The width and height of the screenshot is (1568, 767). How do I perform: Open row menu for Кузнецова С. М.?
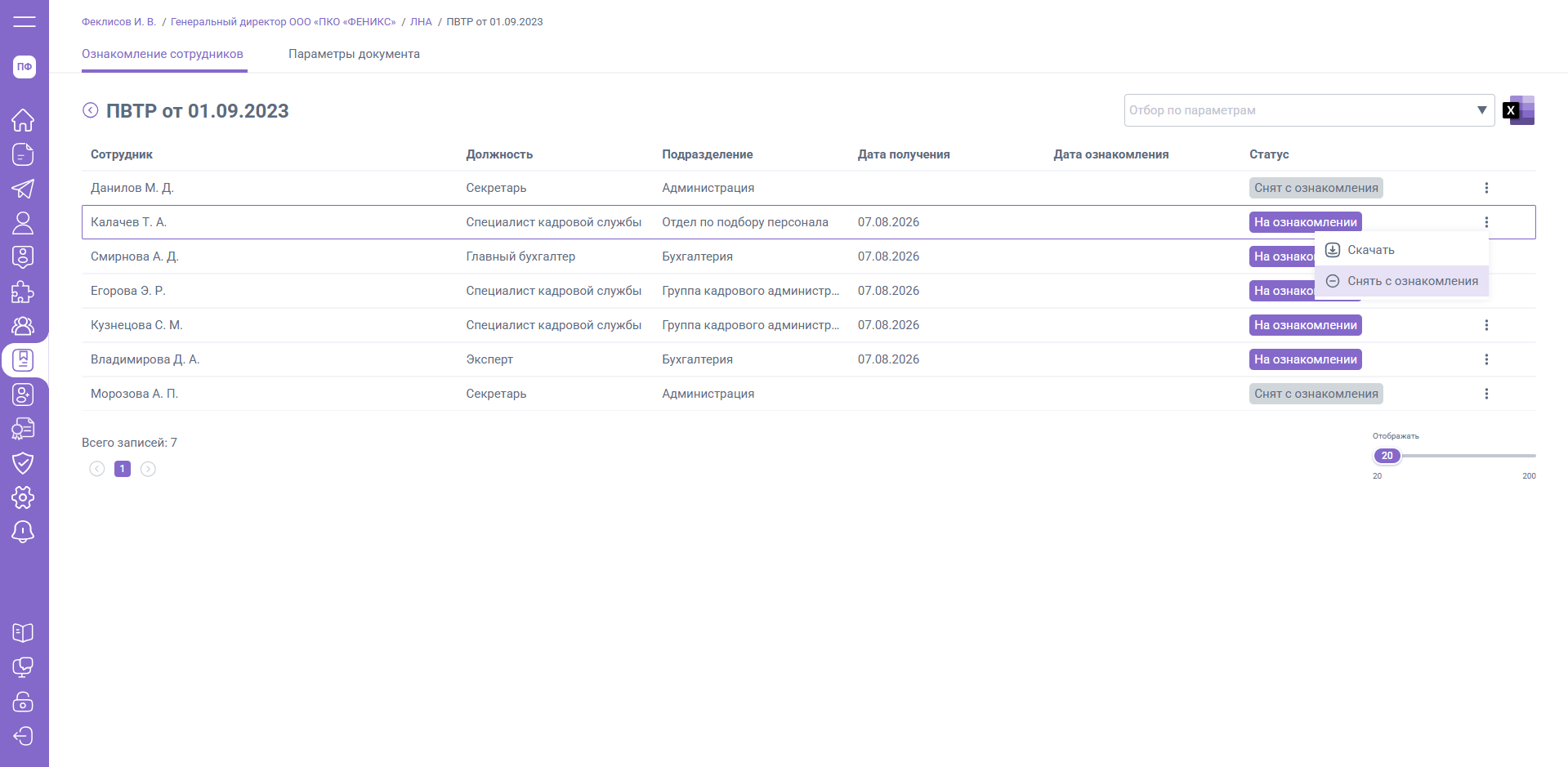coord(1486,325)
